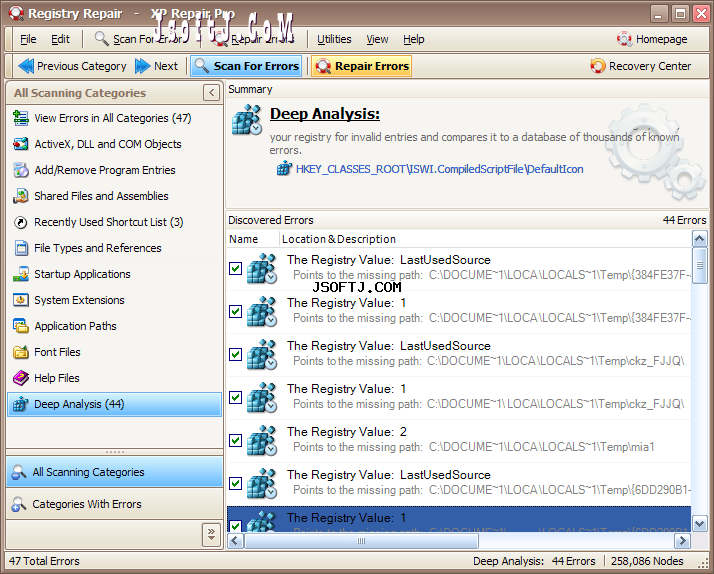The width and height of the screenshot is (714, 574).
Task: Click the Summary panel label
Action: pyautogui.click(x=250, y=89)
